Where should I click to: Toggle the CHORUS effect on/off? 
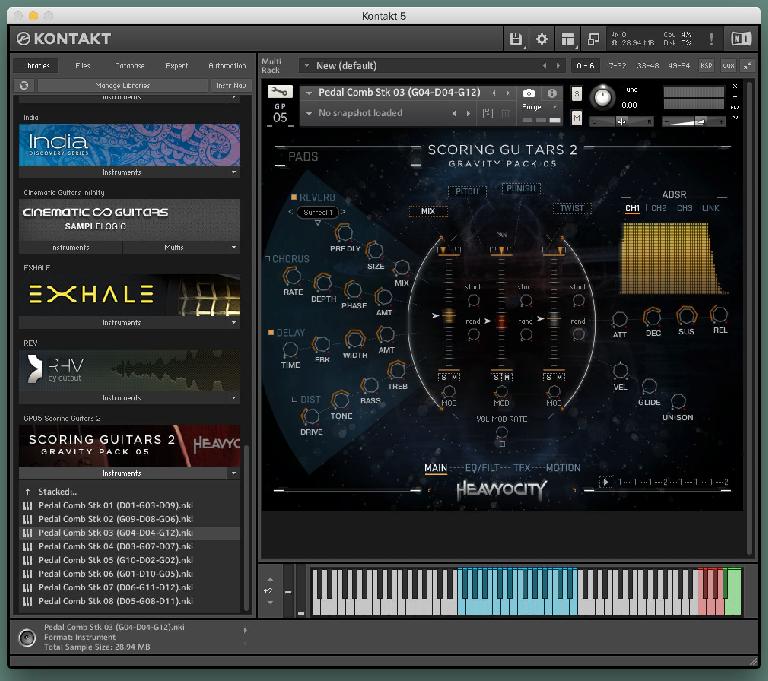coord(268,258)
